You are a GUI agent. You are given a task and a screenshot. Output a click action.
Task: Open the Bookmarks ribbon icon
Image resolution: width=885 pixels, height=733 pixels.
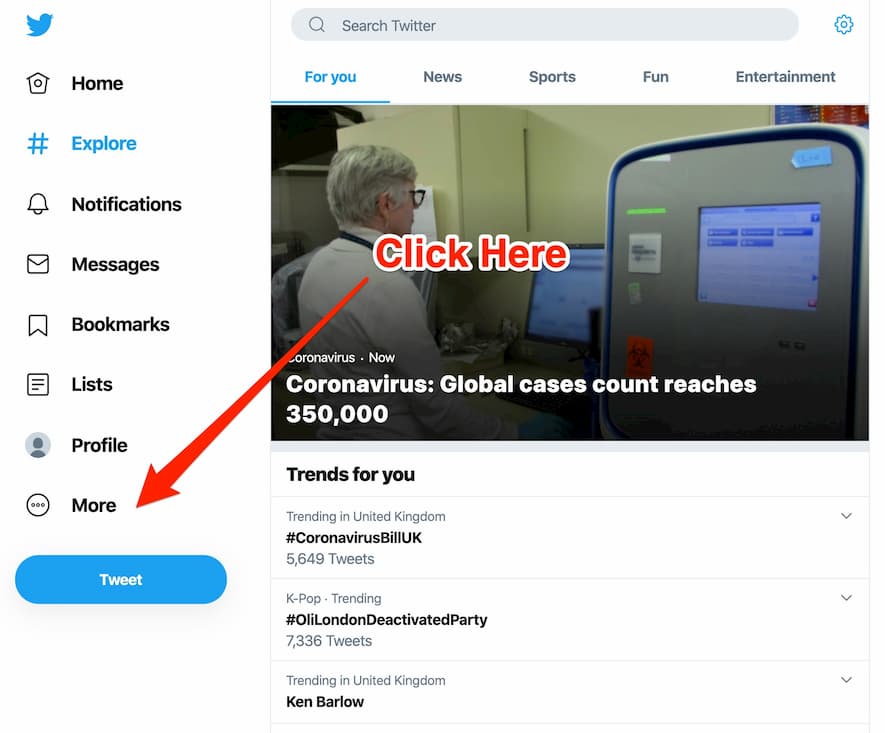point(38,325)
